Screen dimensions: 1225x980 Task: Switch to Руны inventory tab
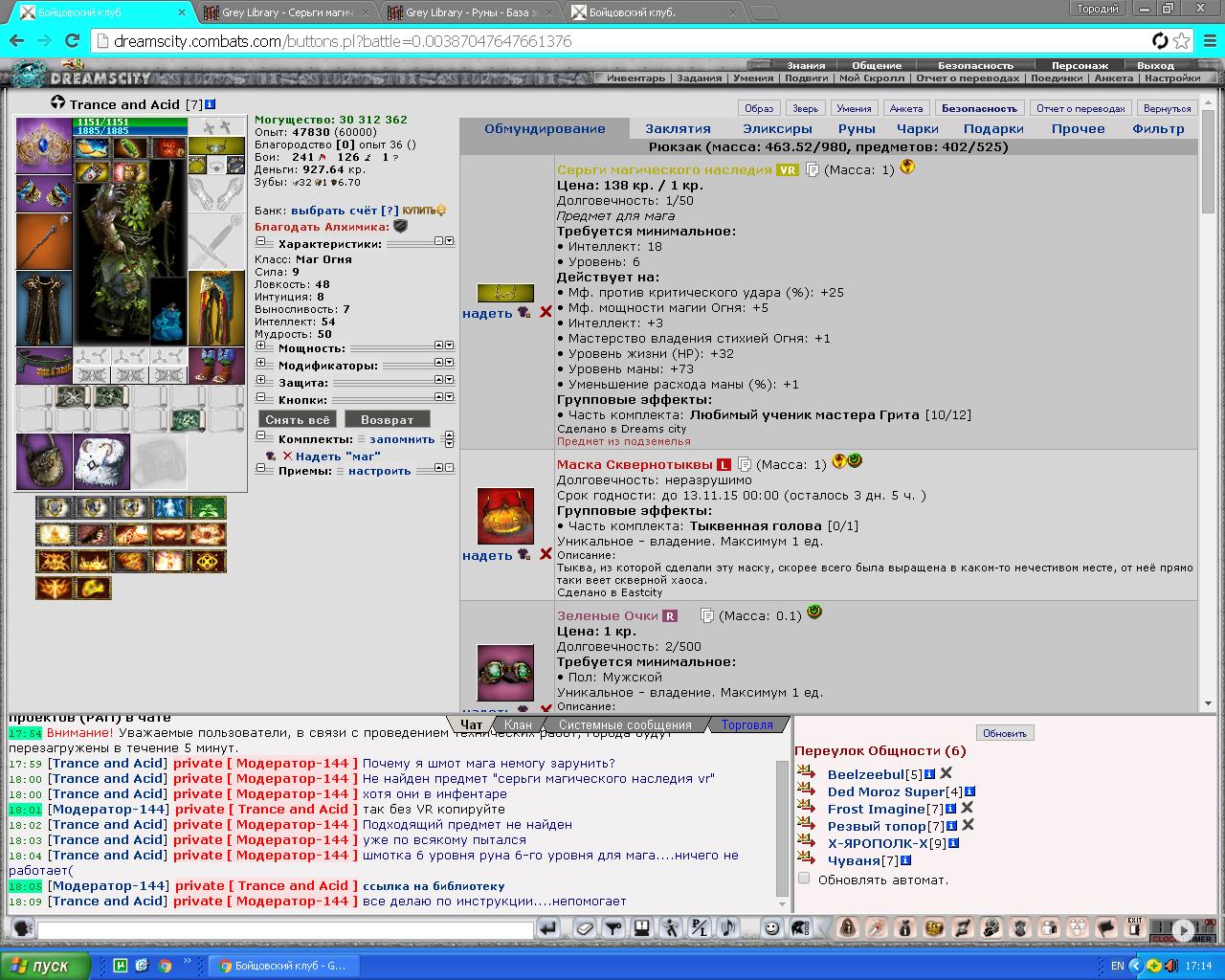[x=857, y=128]
